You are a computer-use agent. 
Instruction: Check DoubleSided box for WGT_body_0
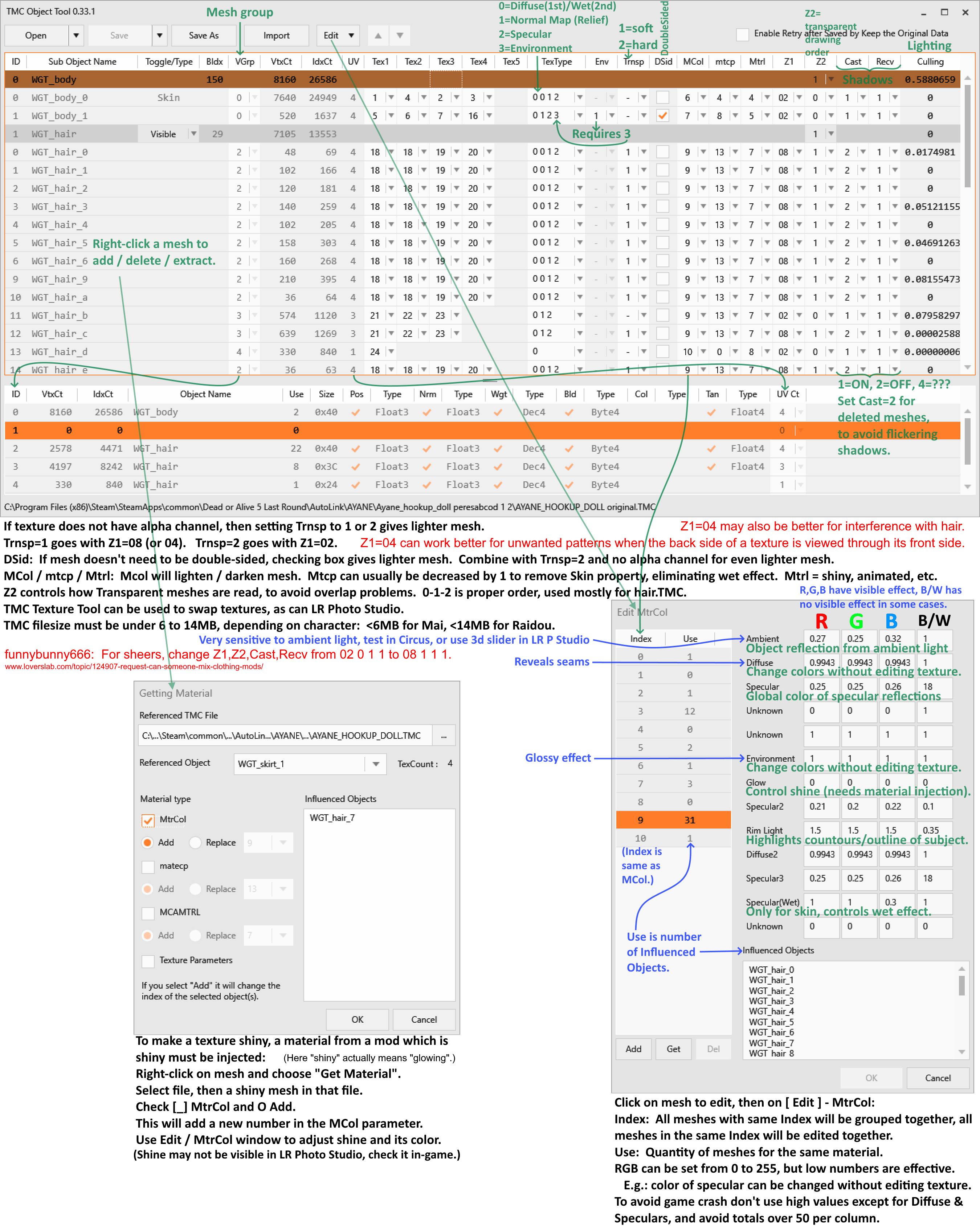click(x=662, y=97)
